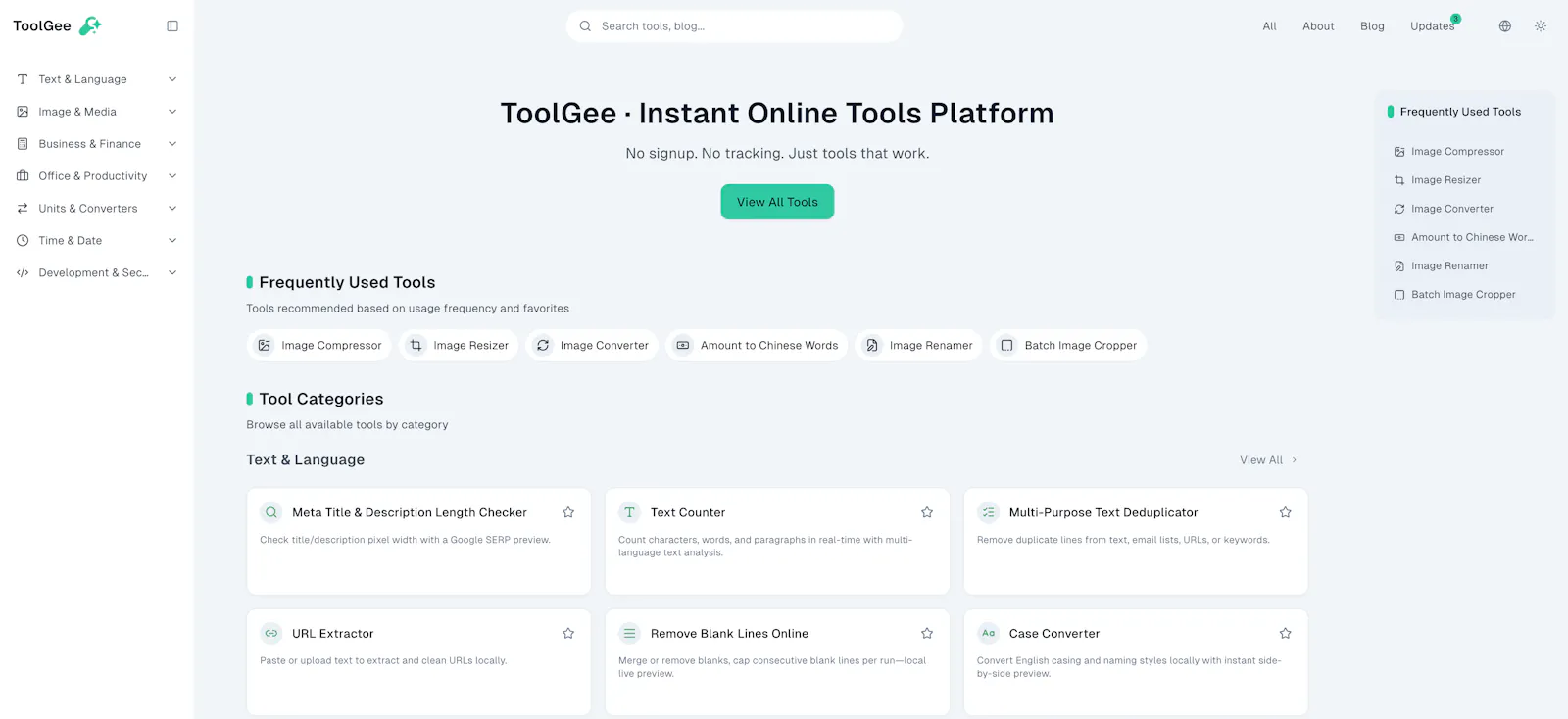Image resolution: width=1568 pixels, height=719 pixels.
Task: Expand Office & Productivity sidebar chevron
Action: [172, 176]
